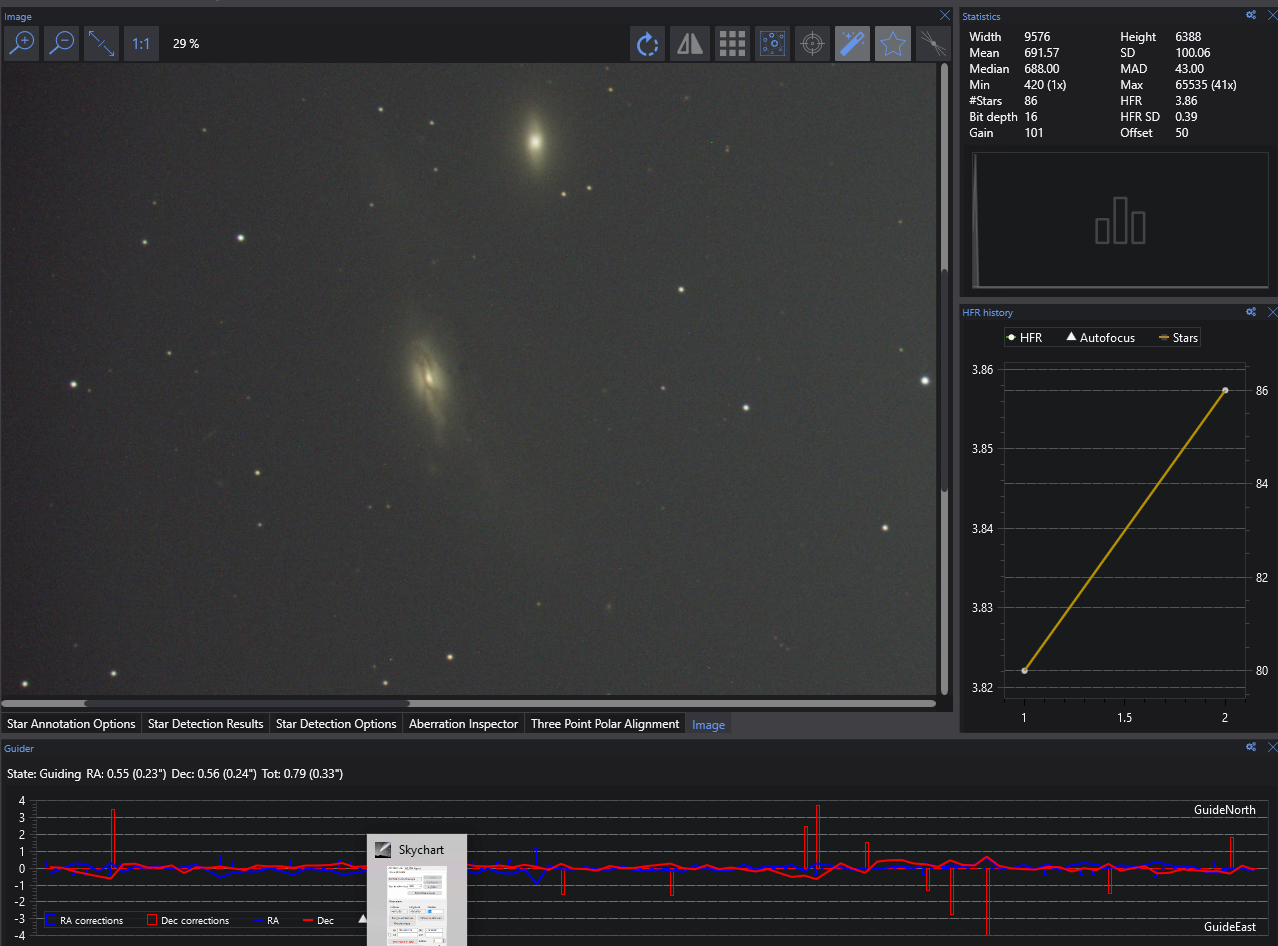Toggle star detection star button
The width and height of the screenshot is (1278, 946).
[892, 44]
